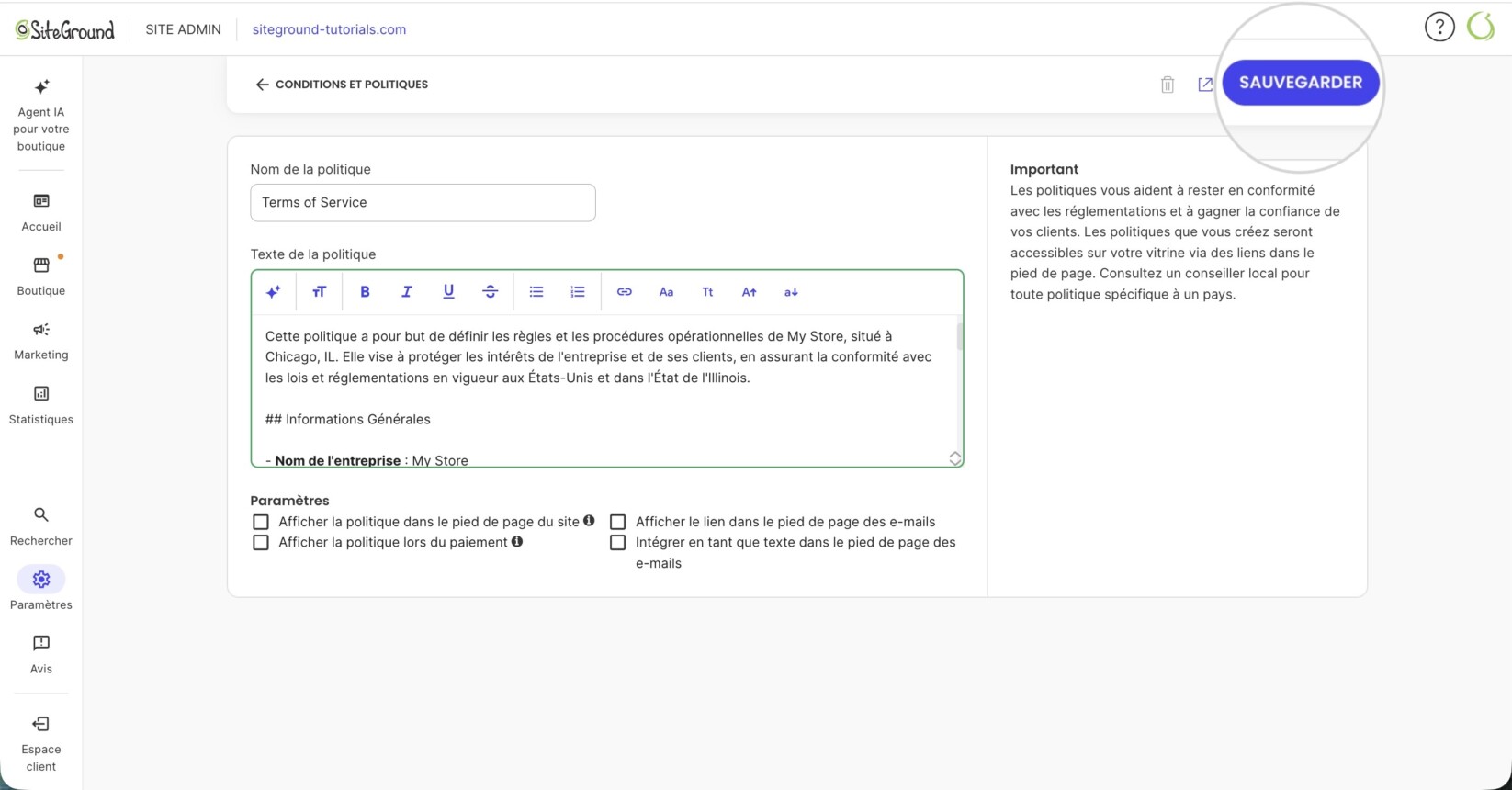1512x790 pixels.
Task: Open the siteground-tutorials.com site link
Action: (x=329, y=29)
